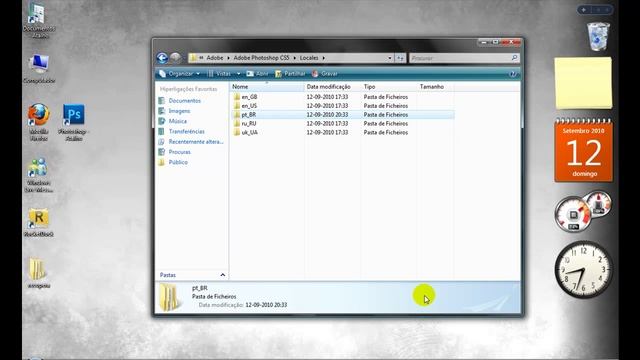The width and height of the screenshot is (640, 360).
Task: Expand arrow after Adobe in breadcrumb
Action: [x=229, y=58]
